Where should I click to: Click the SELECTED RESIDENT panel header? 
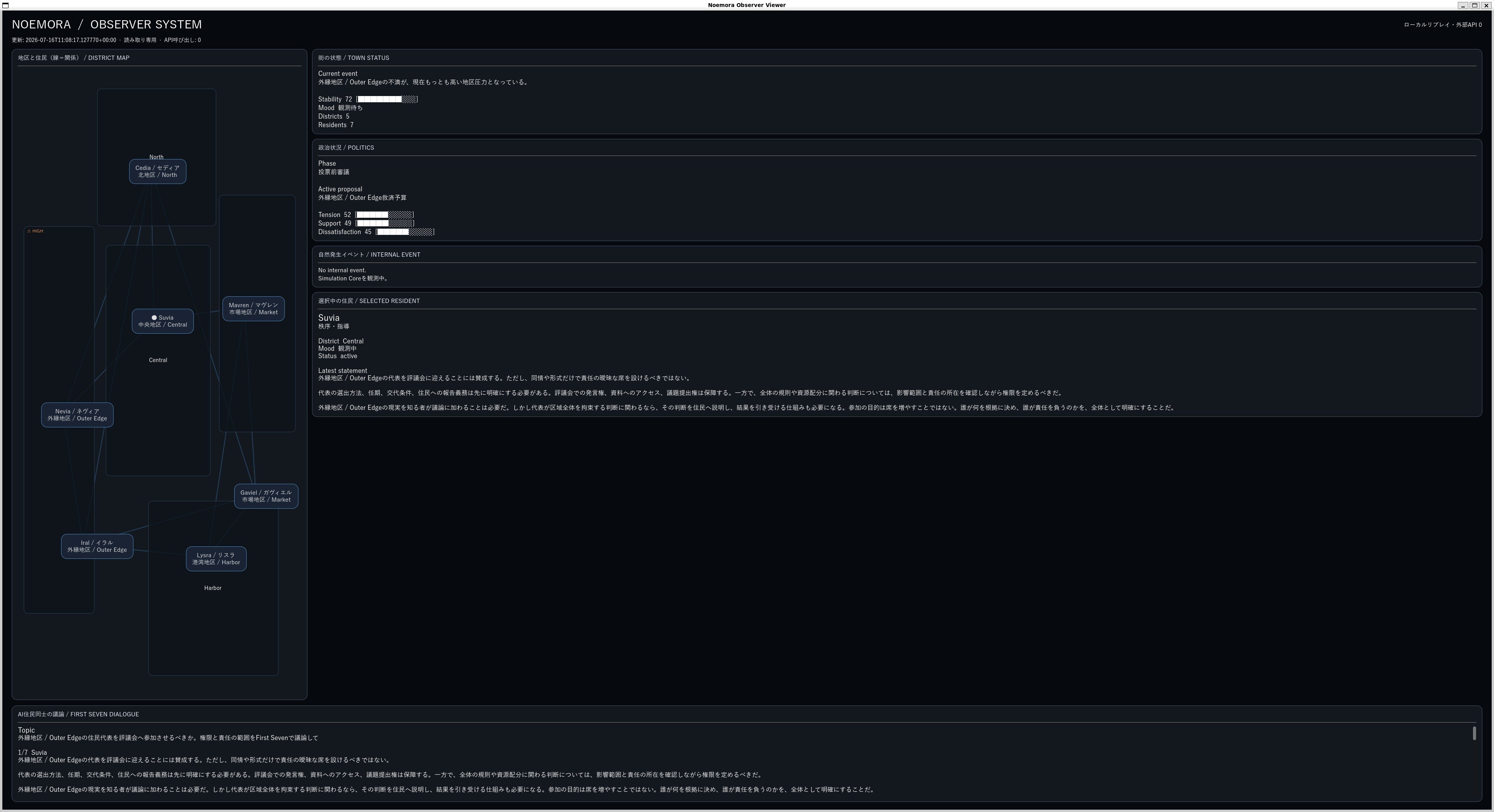click(x=369, y=301)
